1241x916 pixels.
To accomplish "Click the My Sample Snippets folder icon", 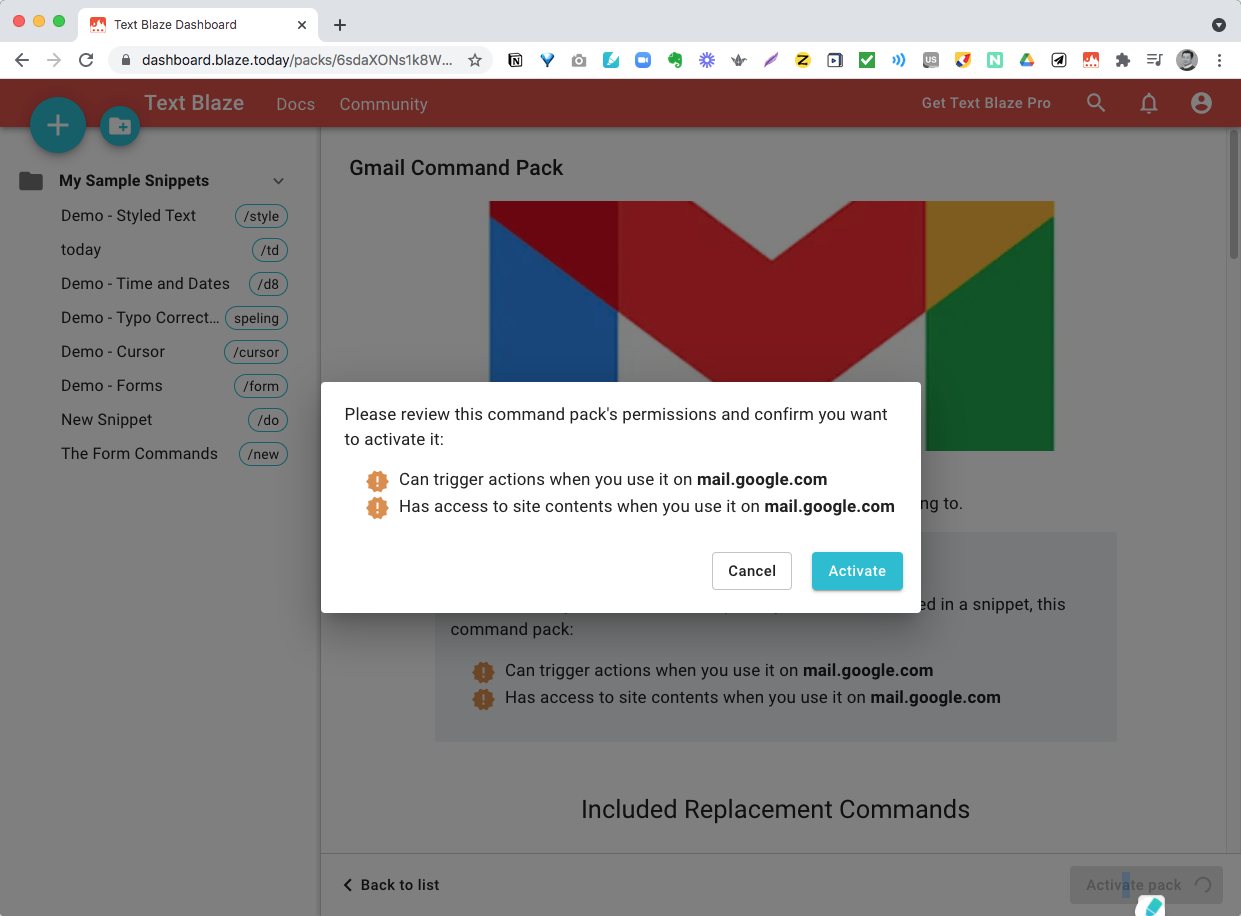I will point(31,181).
